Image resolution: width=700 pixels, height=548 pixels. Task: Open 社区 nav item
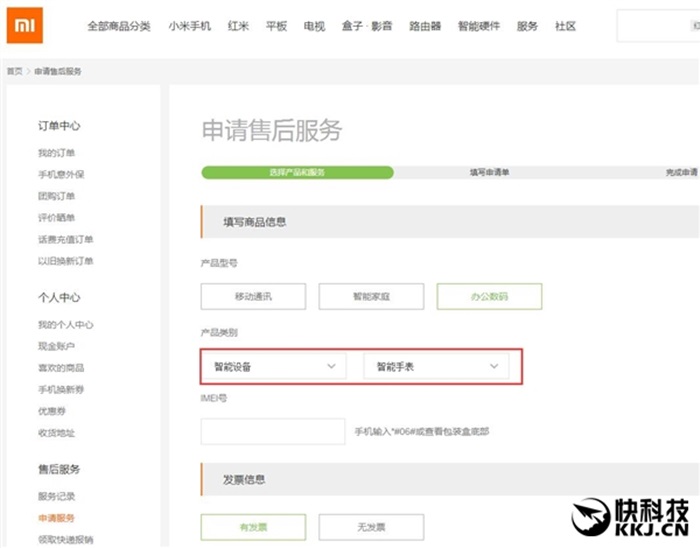pyautogui.click(x=565, y=26)
